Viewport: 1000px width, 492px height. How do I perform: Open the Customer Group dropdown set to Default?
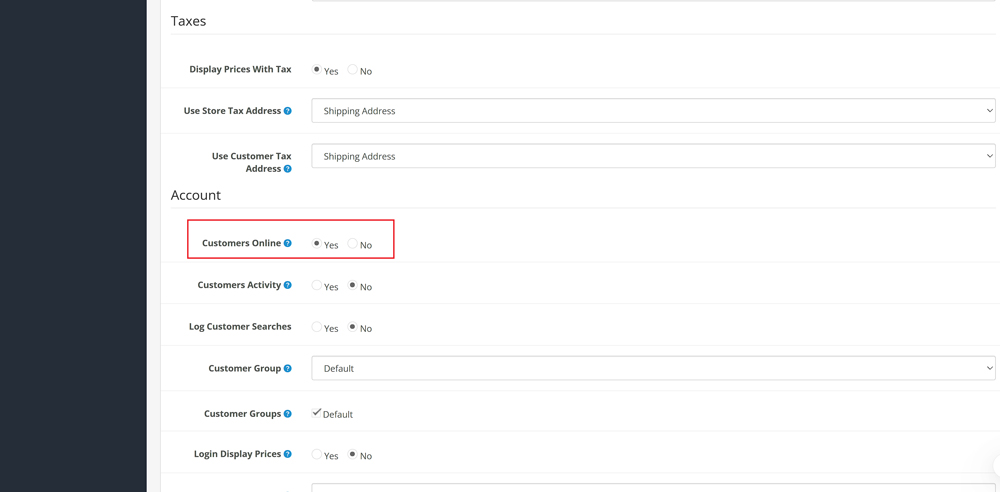(x=653, y=368)
